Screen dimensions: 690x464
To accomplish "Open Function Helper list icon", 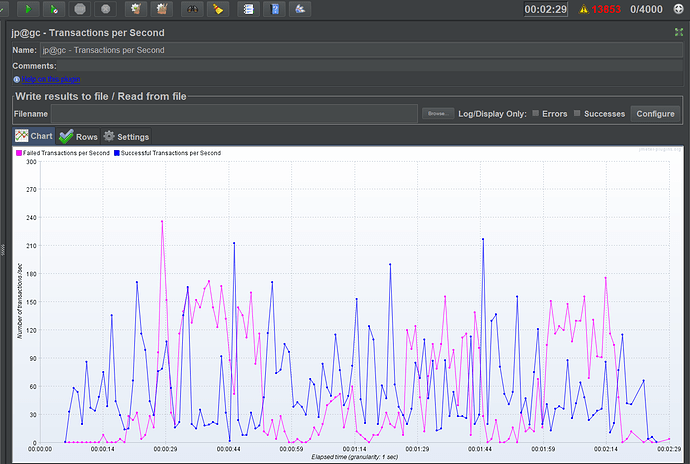I will pos(249,9).
